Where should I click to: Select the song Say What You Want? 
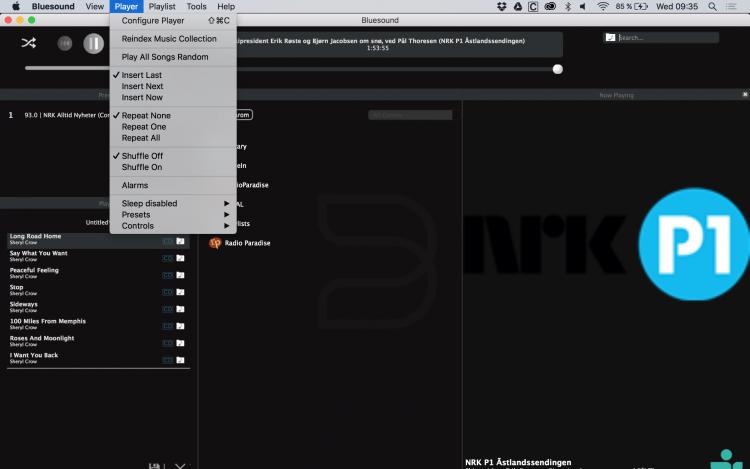pos(38,253)
